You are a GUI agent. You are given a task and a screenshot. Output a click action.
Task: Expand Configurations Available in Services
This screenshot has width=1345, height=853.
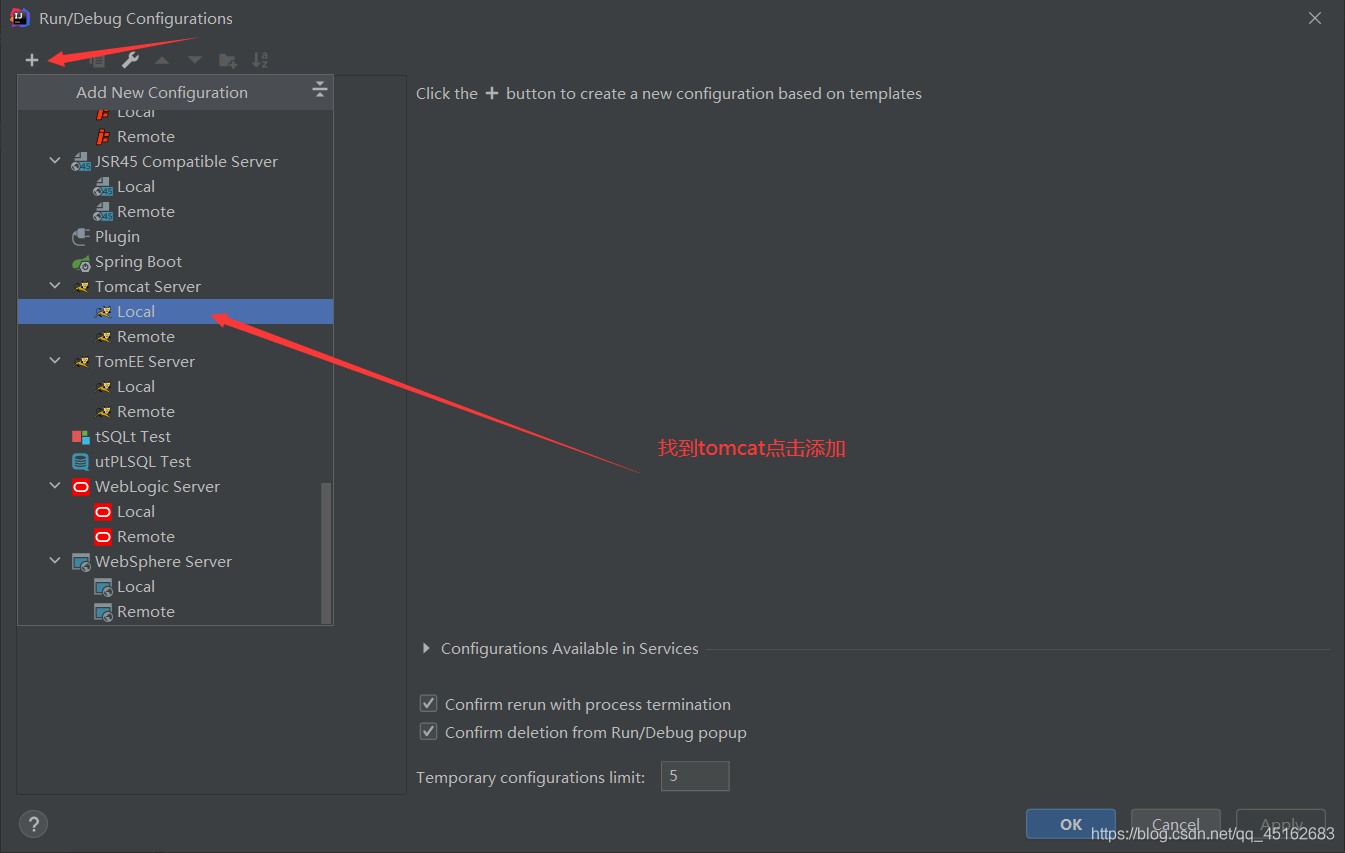[x=427, y=649]
